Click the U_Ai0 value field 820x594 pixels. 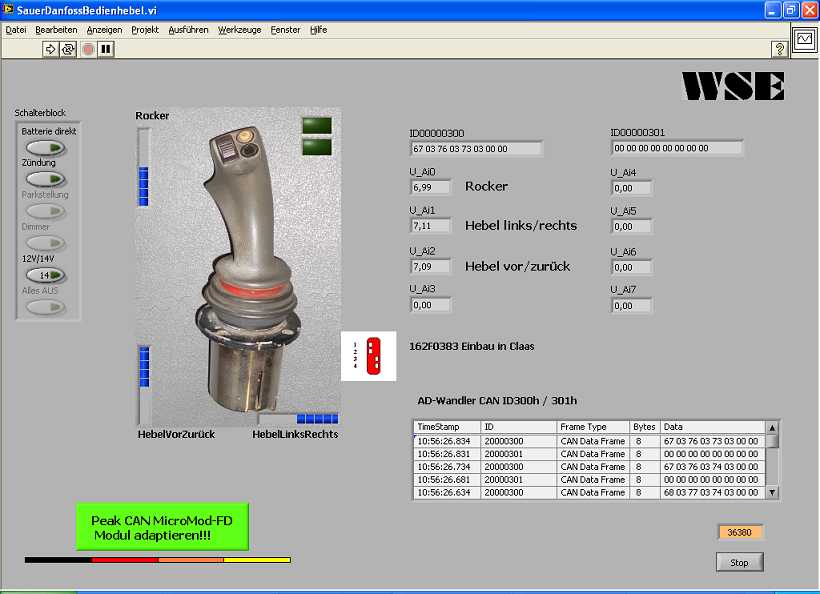[x=430, y=187]
